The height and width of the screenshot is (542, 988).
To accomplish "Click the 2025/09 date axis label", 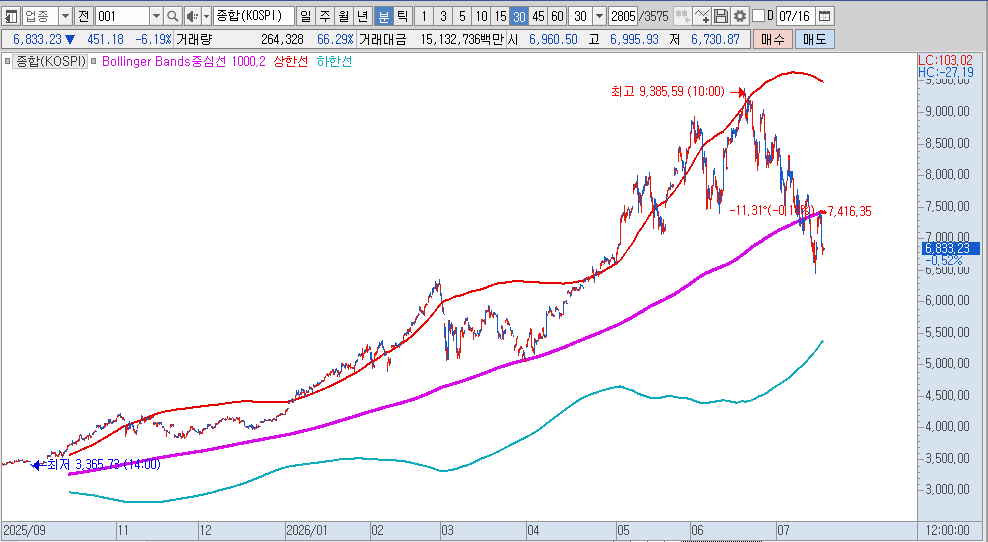I will tap(25, 531).
